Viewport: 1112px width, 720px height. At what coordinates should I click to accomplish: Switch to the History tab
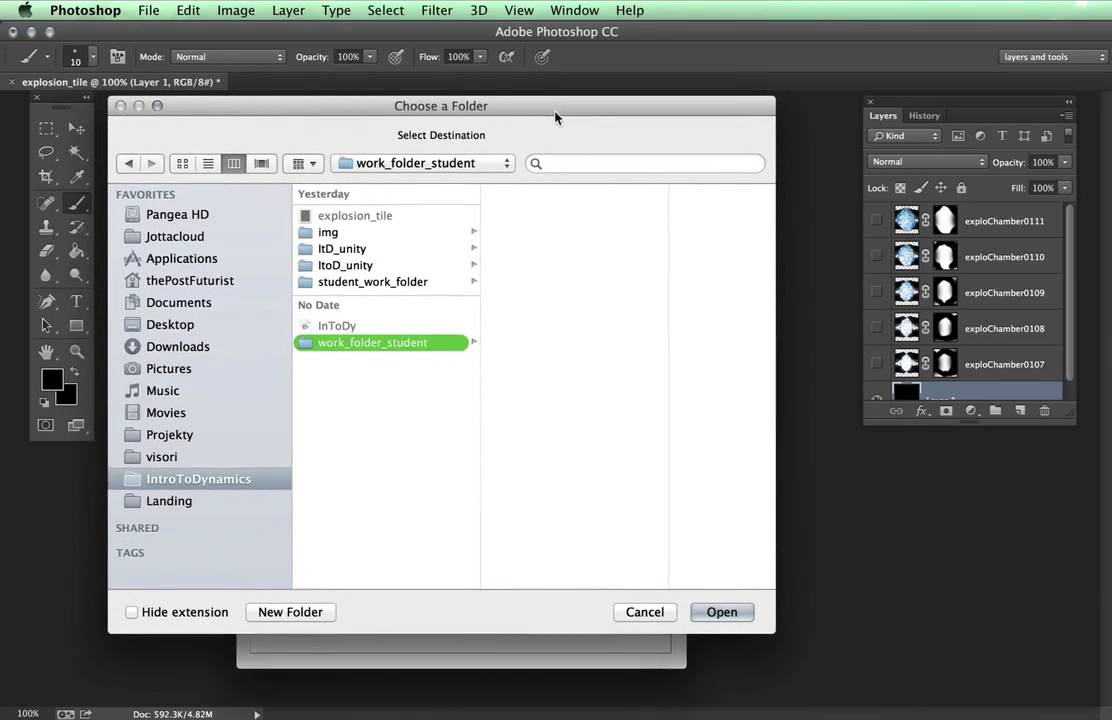pyautogui.click(x=924, y=116)
